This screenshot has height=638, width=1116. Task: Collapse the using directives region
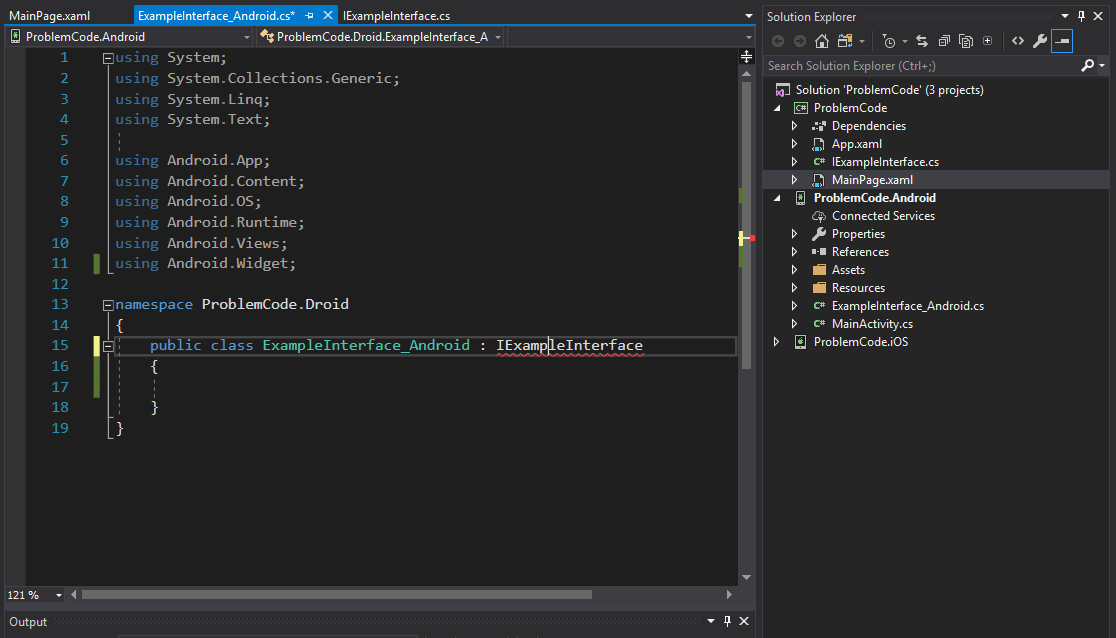(108, 58)
